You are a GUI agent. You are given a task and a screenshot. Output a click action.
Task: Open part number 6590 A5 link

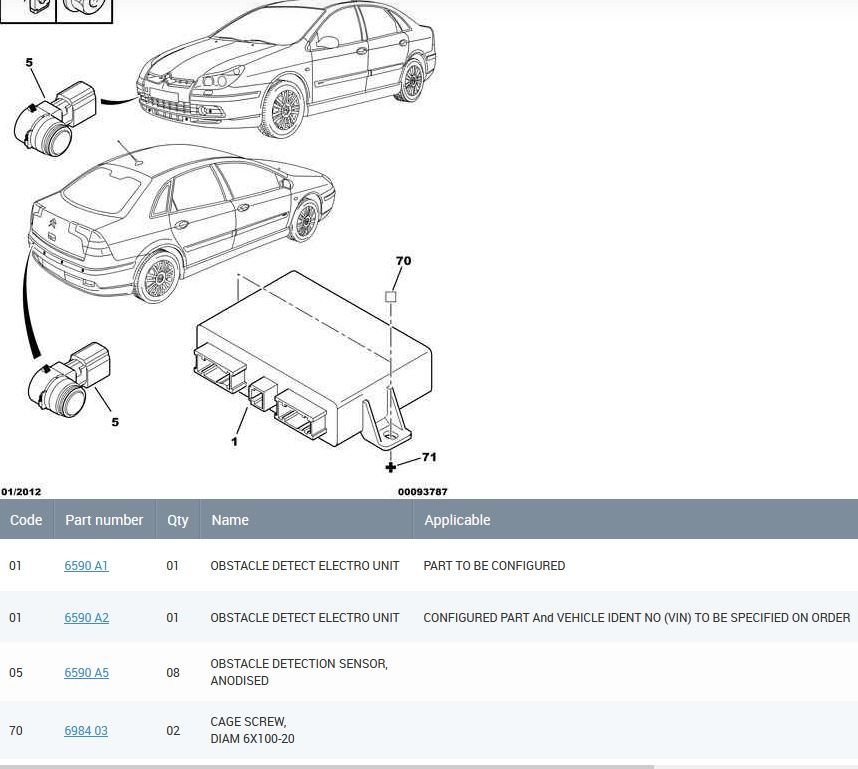click(86, 672)
